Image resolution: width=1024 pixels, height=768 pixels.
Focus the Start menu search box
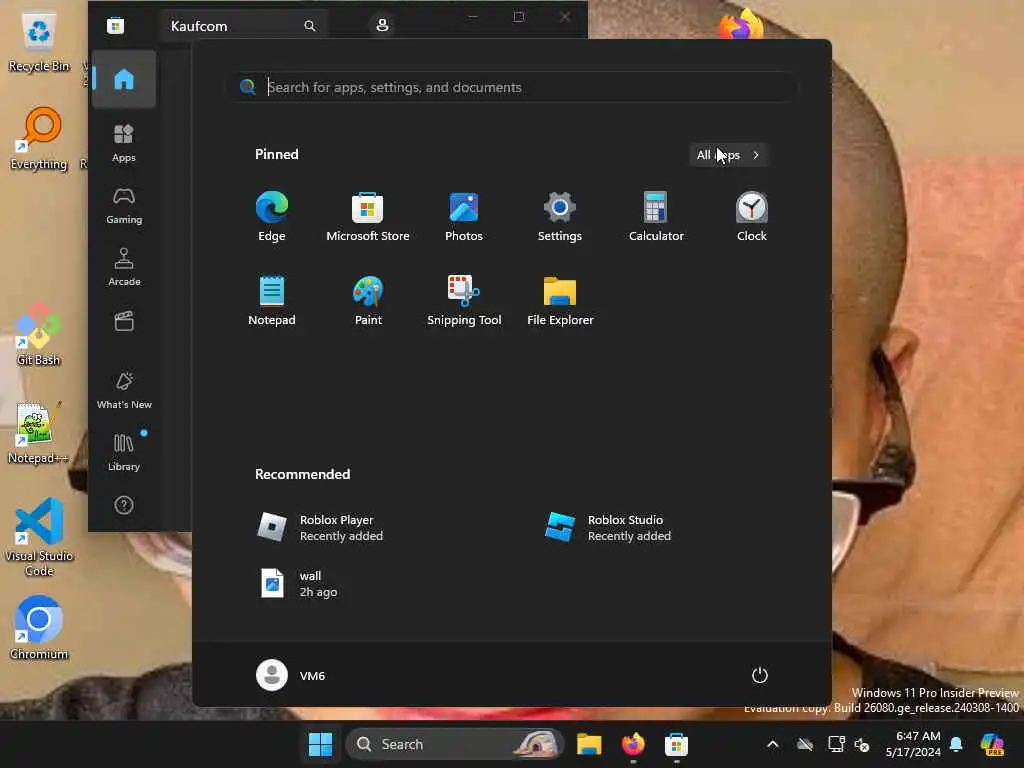tap(513, 87)
